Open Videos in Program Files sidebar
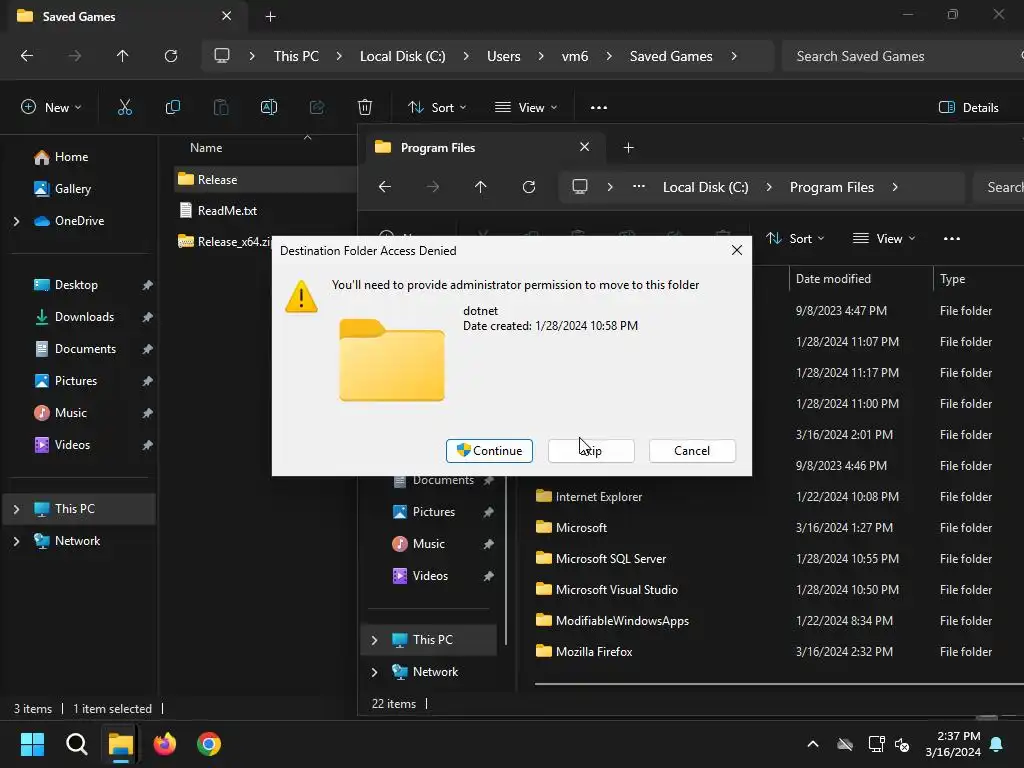The width and height of the screenshot is (1024, 768). (x=430, y=575)
